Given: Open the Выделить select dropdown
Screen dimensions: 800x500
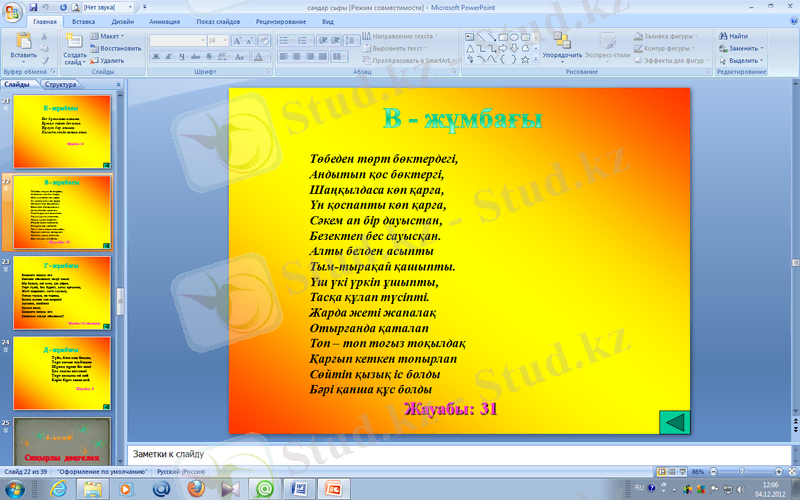Looking at the screenshot, I should 745,60.
